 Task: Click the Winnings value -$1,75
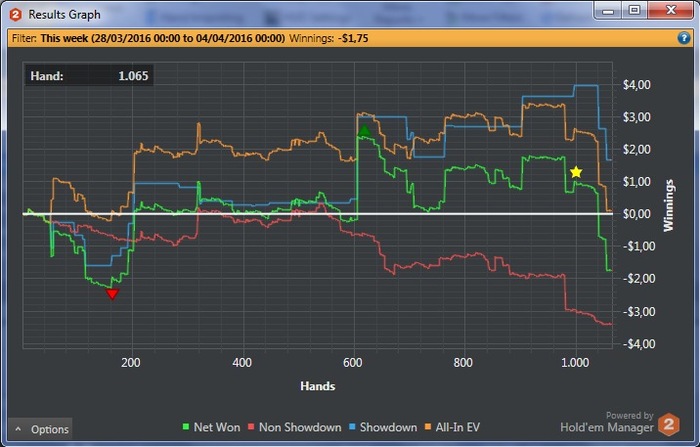[353, 38]
